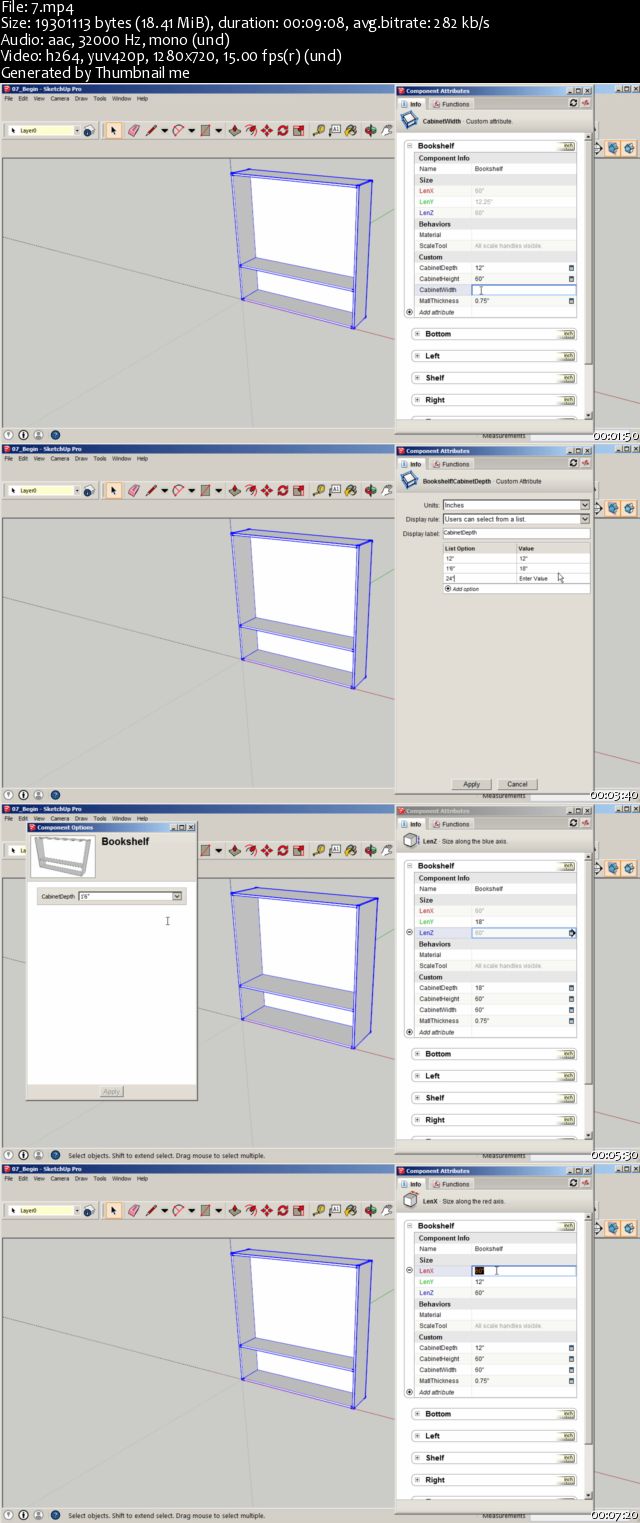Pick the Eraser tool in 00:01:50 frame

(134, 130)
